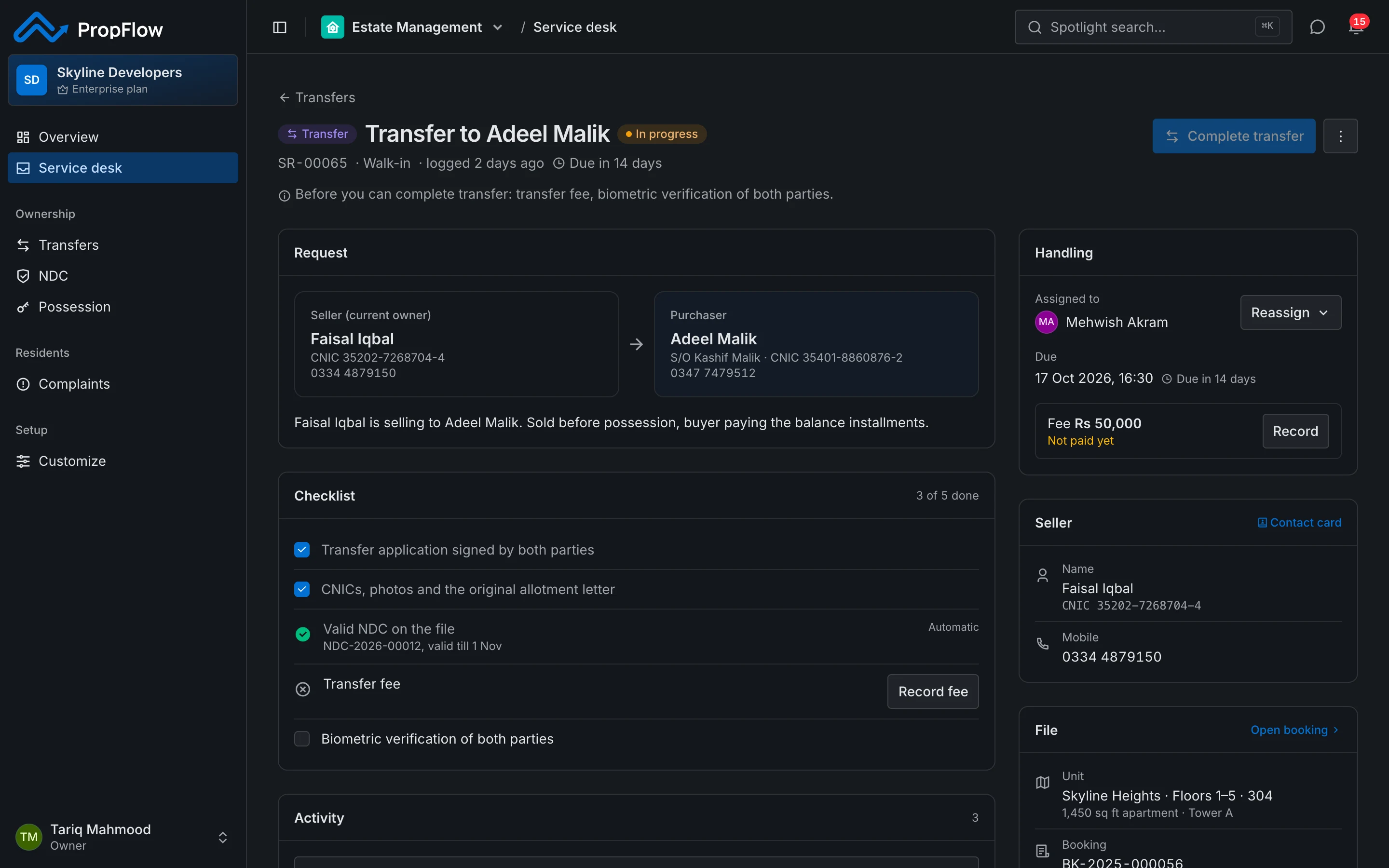The image size is (1389, 868).
Task: Select the Purchaser Adeel Malik card
Action: point(816,344)
